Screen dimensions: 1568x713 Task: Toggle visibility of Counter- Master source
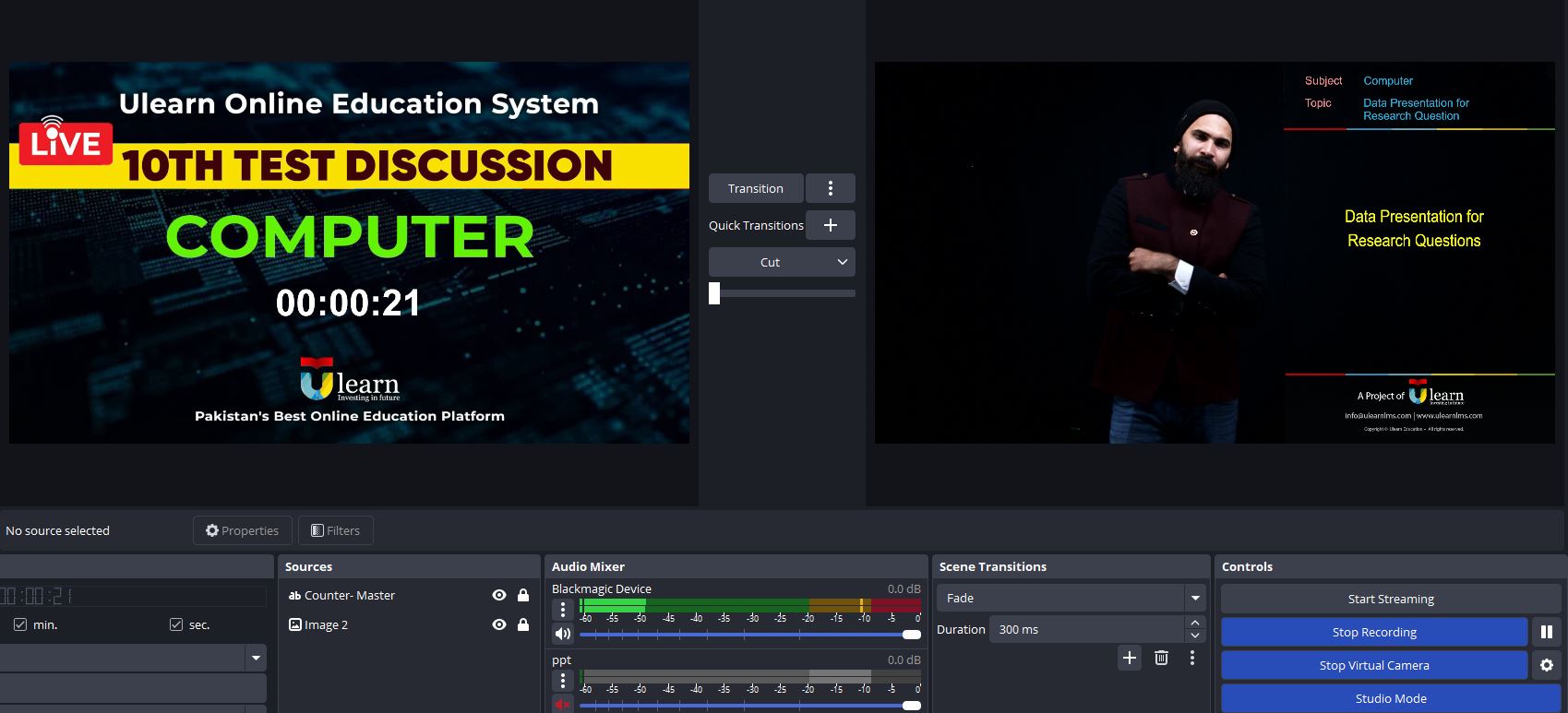(x=499, y=595)
